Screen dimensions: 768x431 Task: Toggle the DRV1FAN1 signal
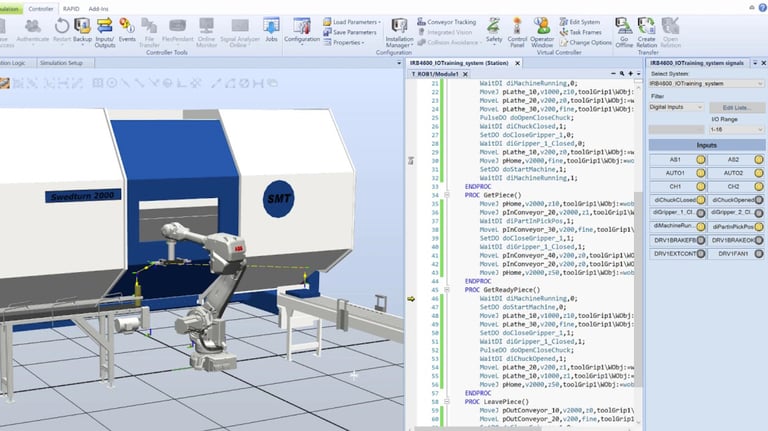click(736, 254)
